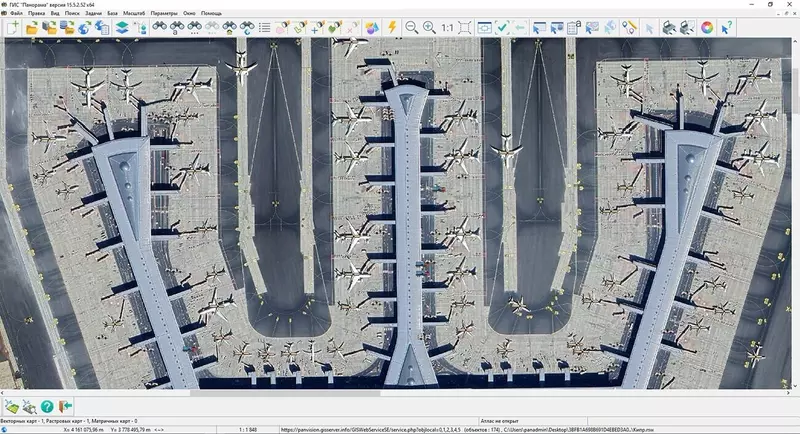
Task: Click the color wheel palette icon
Action: pos(707,28)
